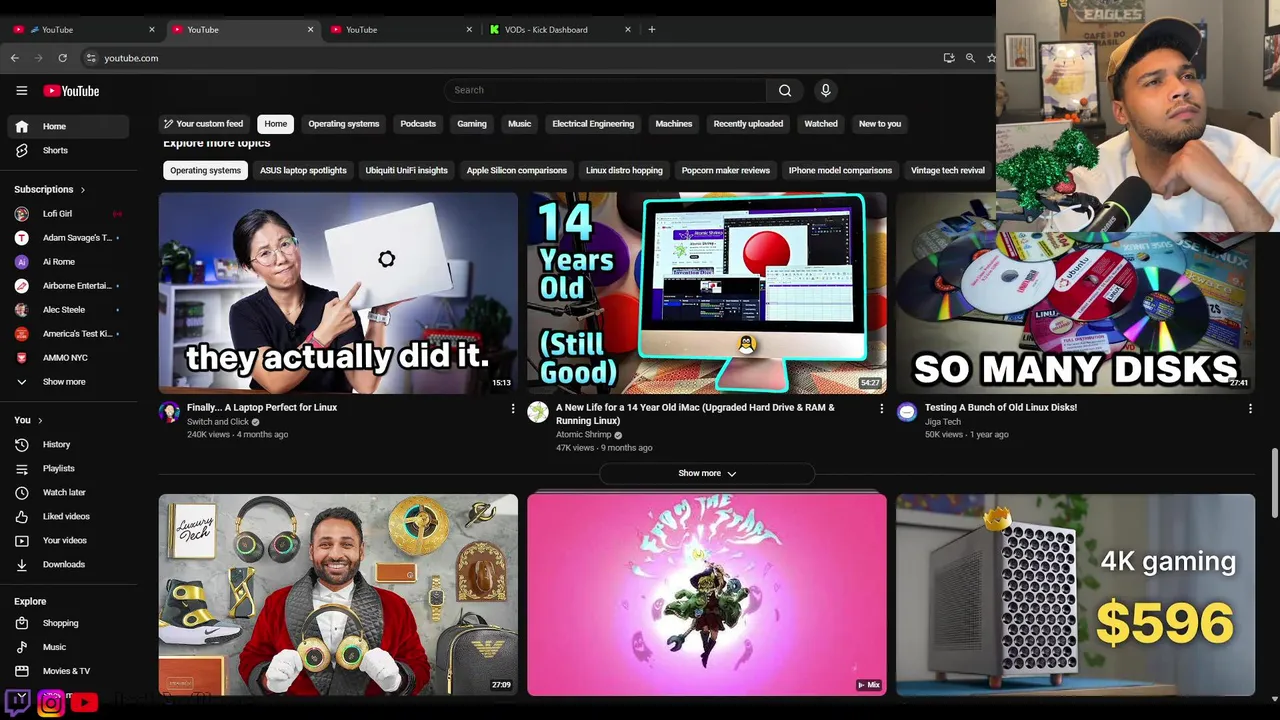Expand Show more subscriptions

coord(68,381)
